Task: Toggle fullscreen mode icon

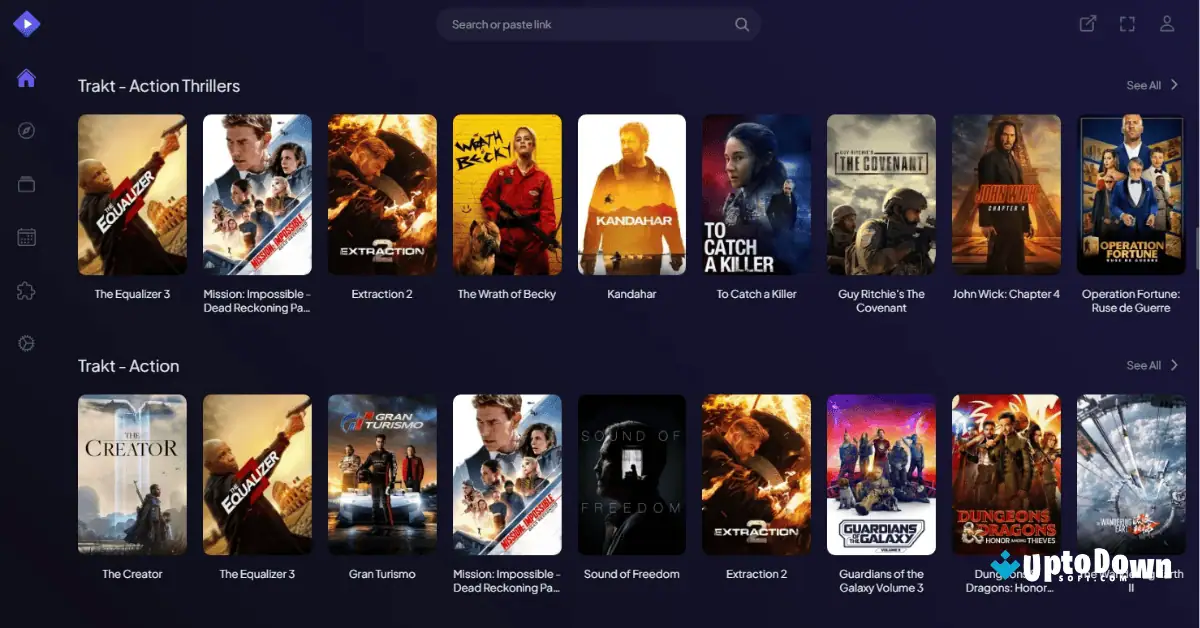Action: (x=1127, y=24)
